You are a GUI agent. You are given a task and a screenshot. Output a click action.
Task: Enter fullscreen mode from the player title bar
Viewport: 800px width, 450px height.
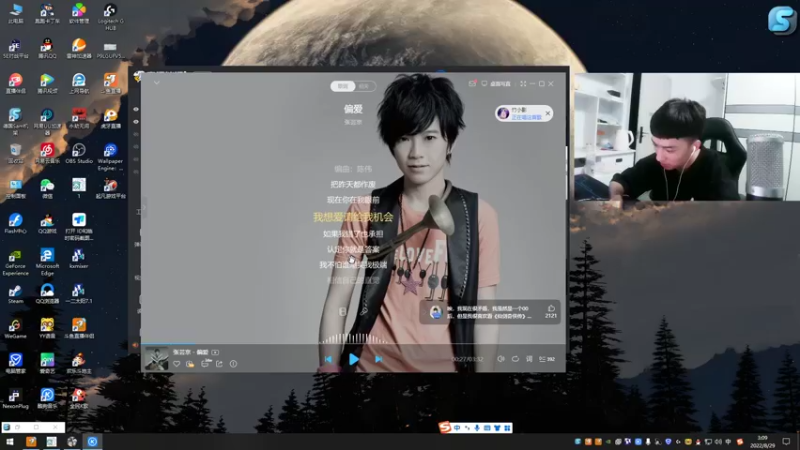(523, 84)
